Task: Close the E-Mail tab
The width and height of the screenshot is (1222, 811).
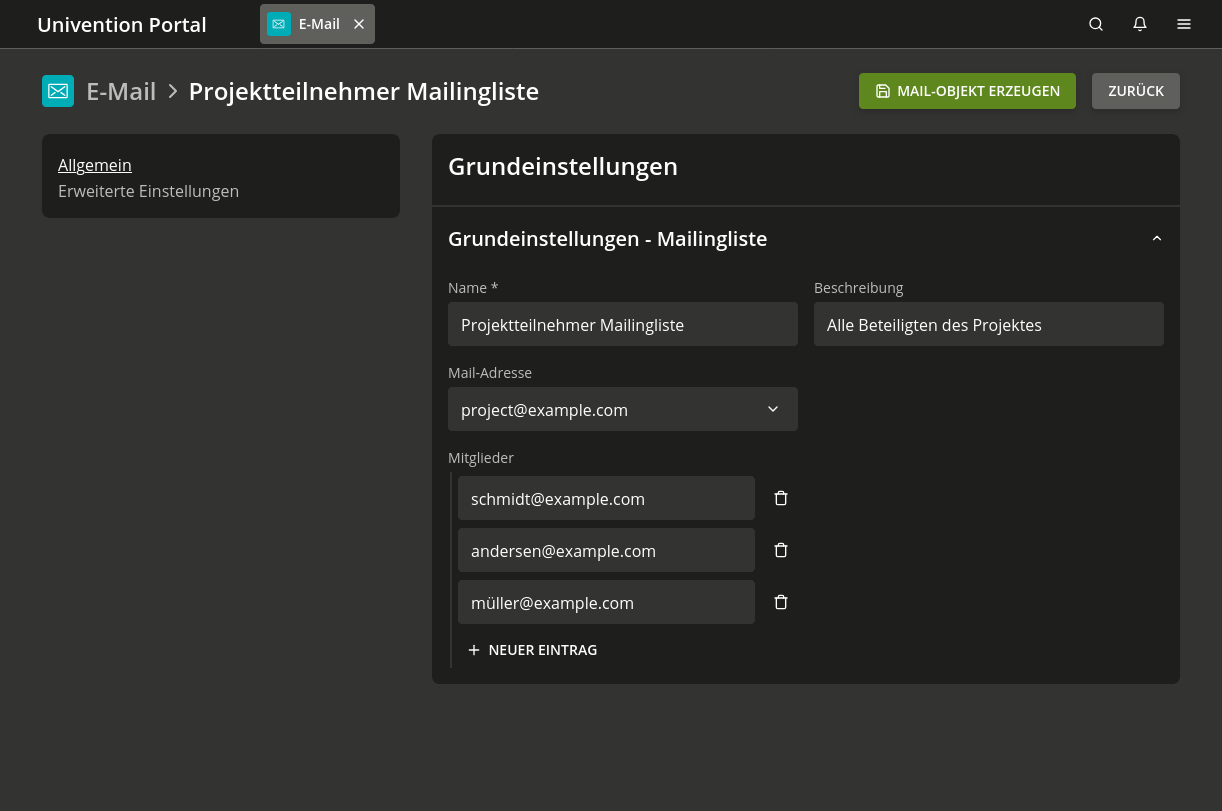Action: coord(359,24)
